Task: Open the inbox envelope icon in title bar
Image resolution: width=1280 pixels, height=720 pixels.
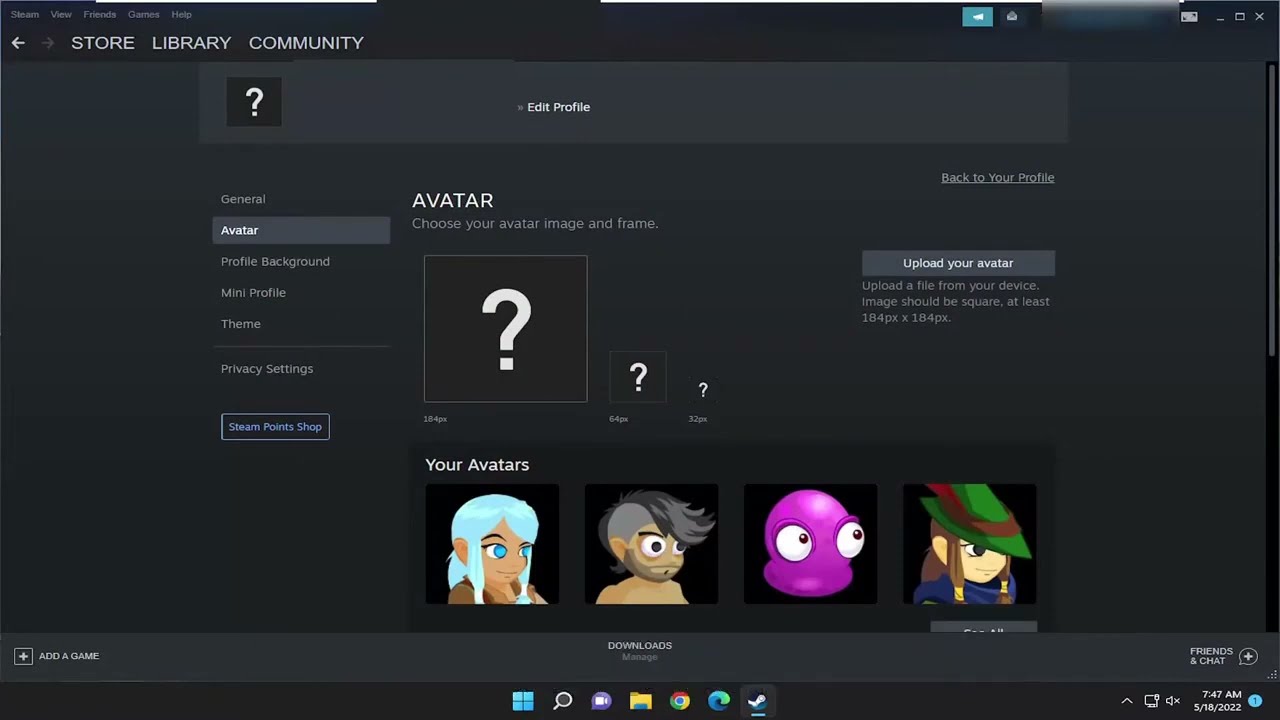Action: point(1012,16)
